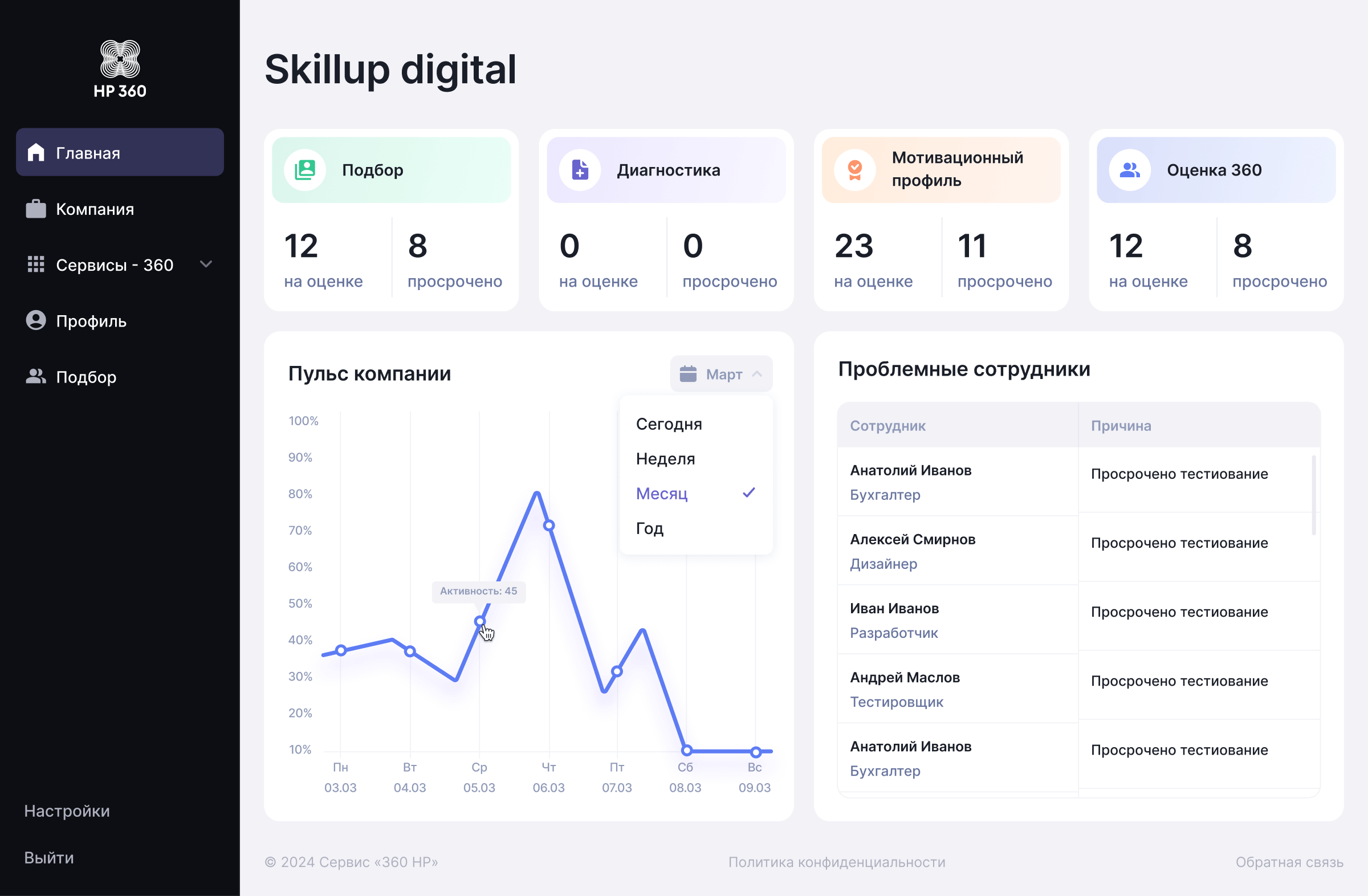The height and width of the screenshot is (896, 1368).
Task: Pick Год in the period dropdown
Action: tap(649, 528)
